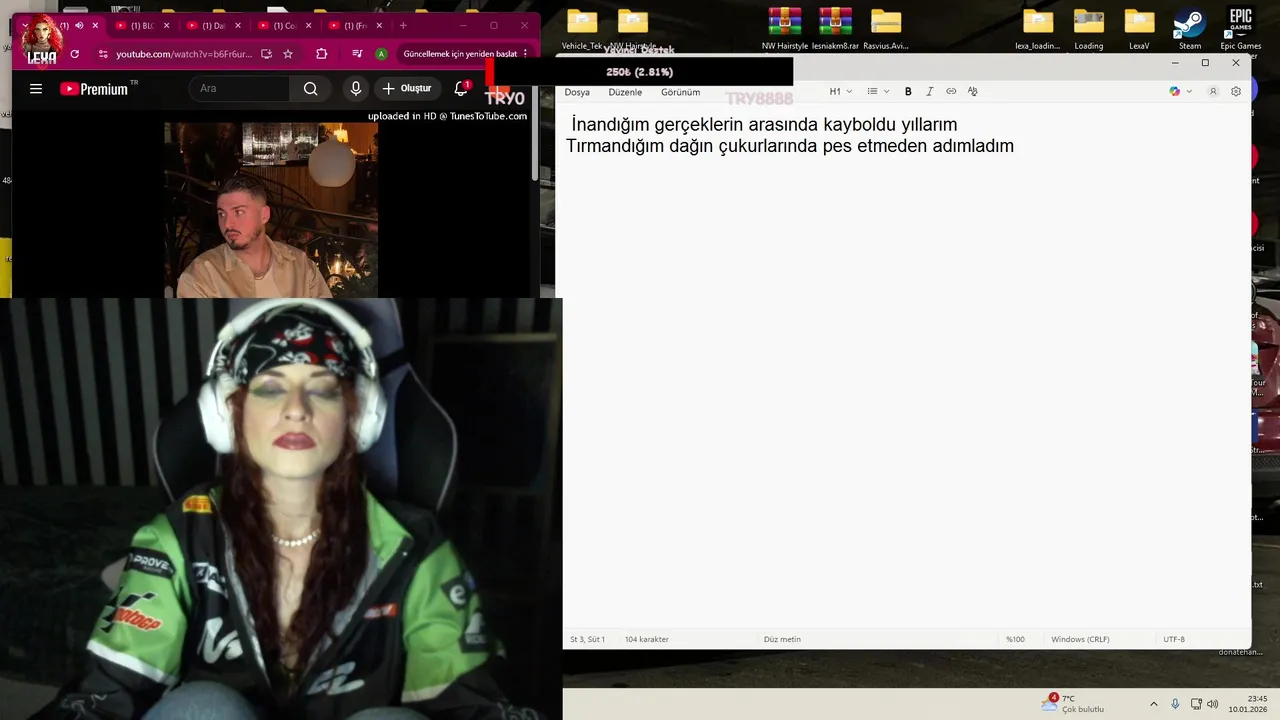The height and width of the screenshot is (720, 1280).
Task: Open the Epic Games desktop shortcut
Action: (1240, 28)
